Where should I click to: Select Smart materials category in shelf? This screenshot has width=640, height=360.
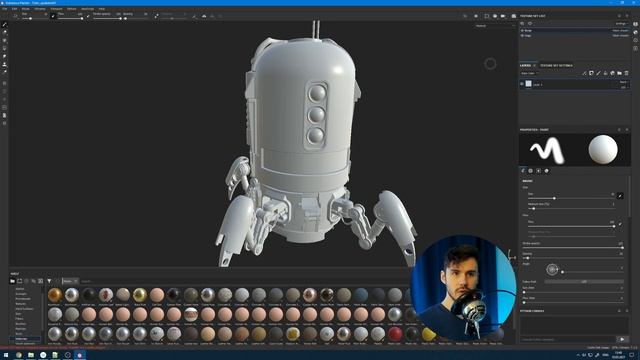click(x=25, y=344)
